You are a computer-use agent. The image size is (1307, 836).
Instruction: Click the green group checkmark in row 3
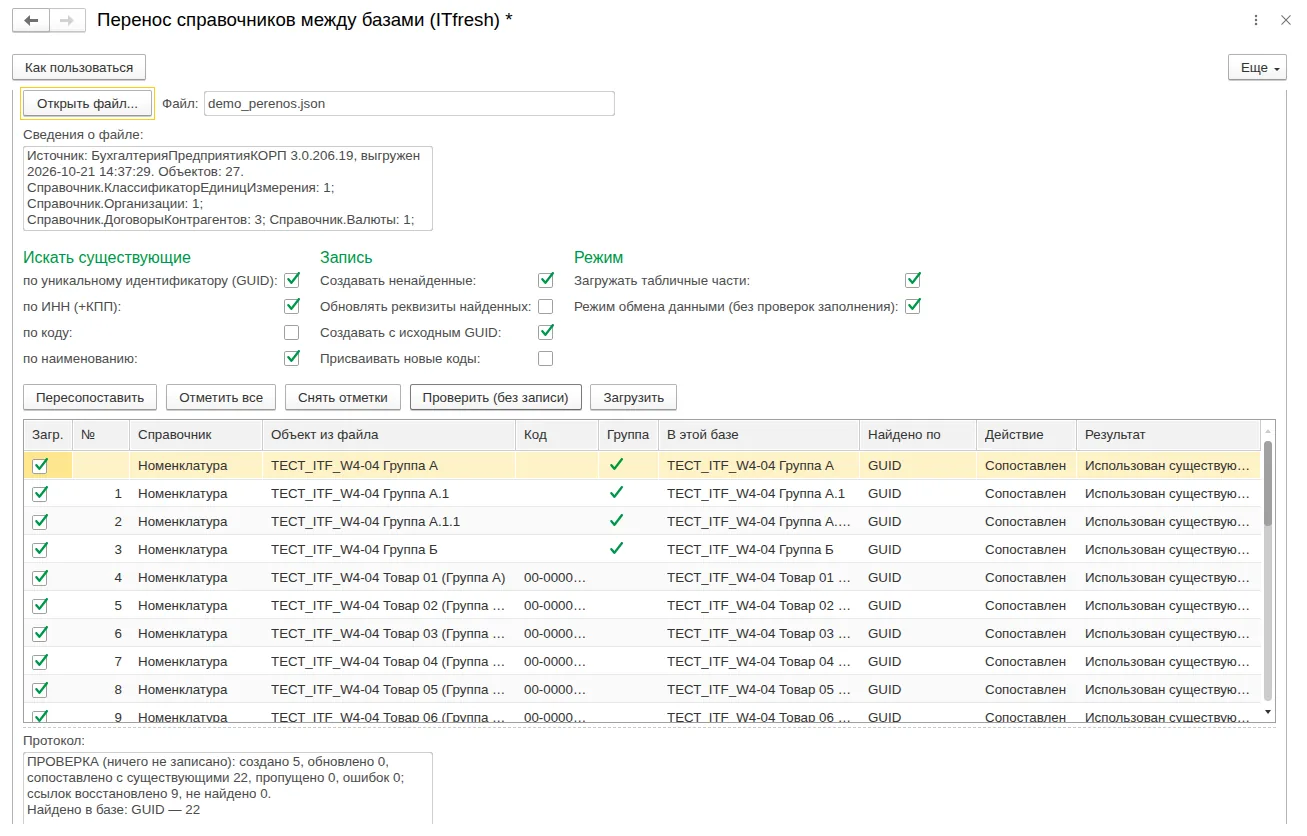616,549
